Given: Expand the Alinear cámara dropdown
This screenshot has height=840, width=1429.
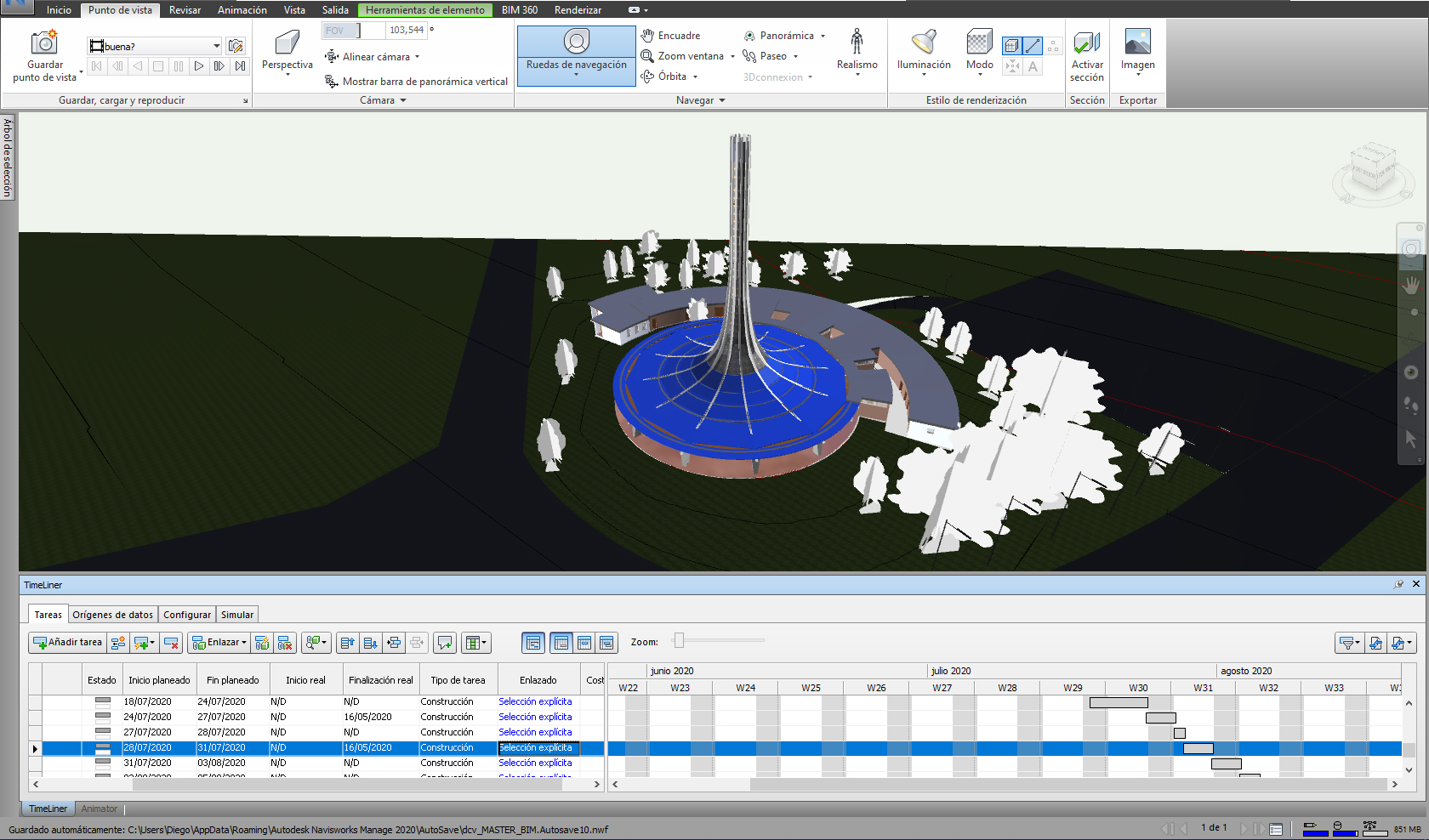Looking at the screenshot, I should point(417,57).
